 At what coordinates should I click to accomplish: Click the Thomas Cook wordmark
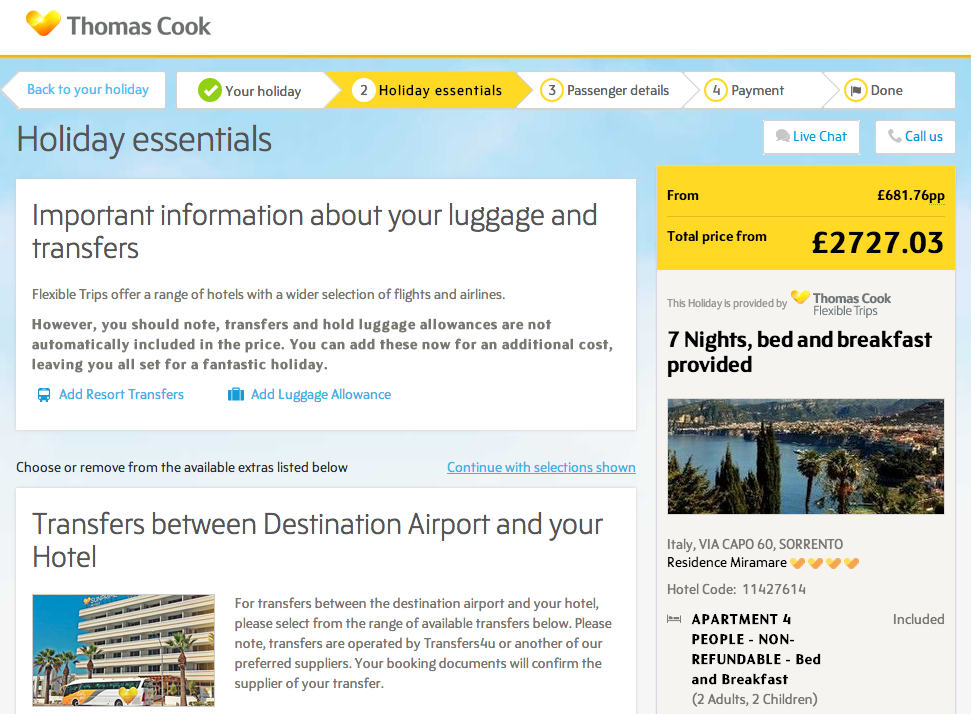(139, 26)
